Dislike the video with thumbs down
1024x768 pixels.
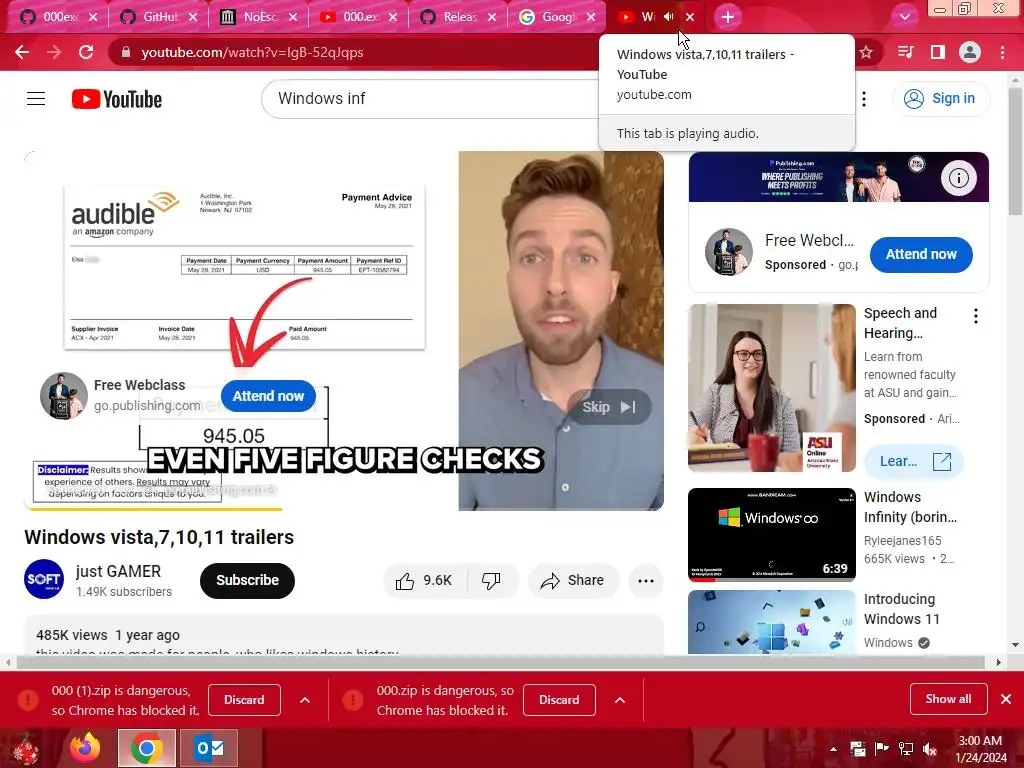click(491, 581)
